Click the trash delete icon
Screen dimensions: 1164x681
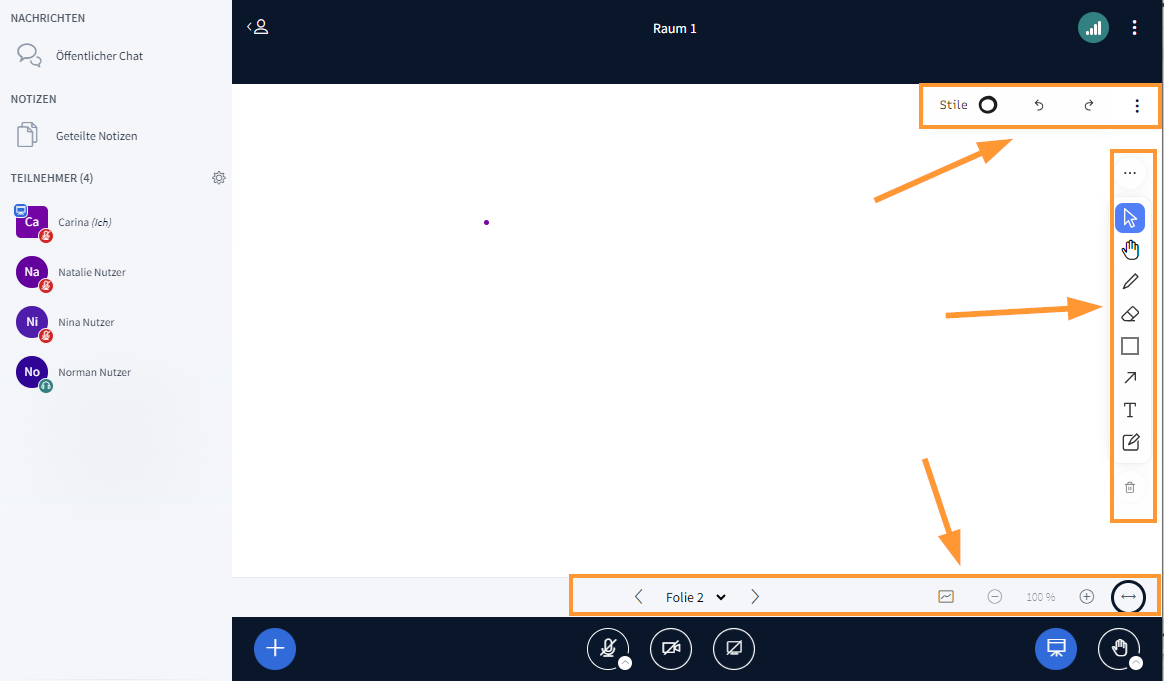point(1130,488)
